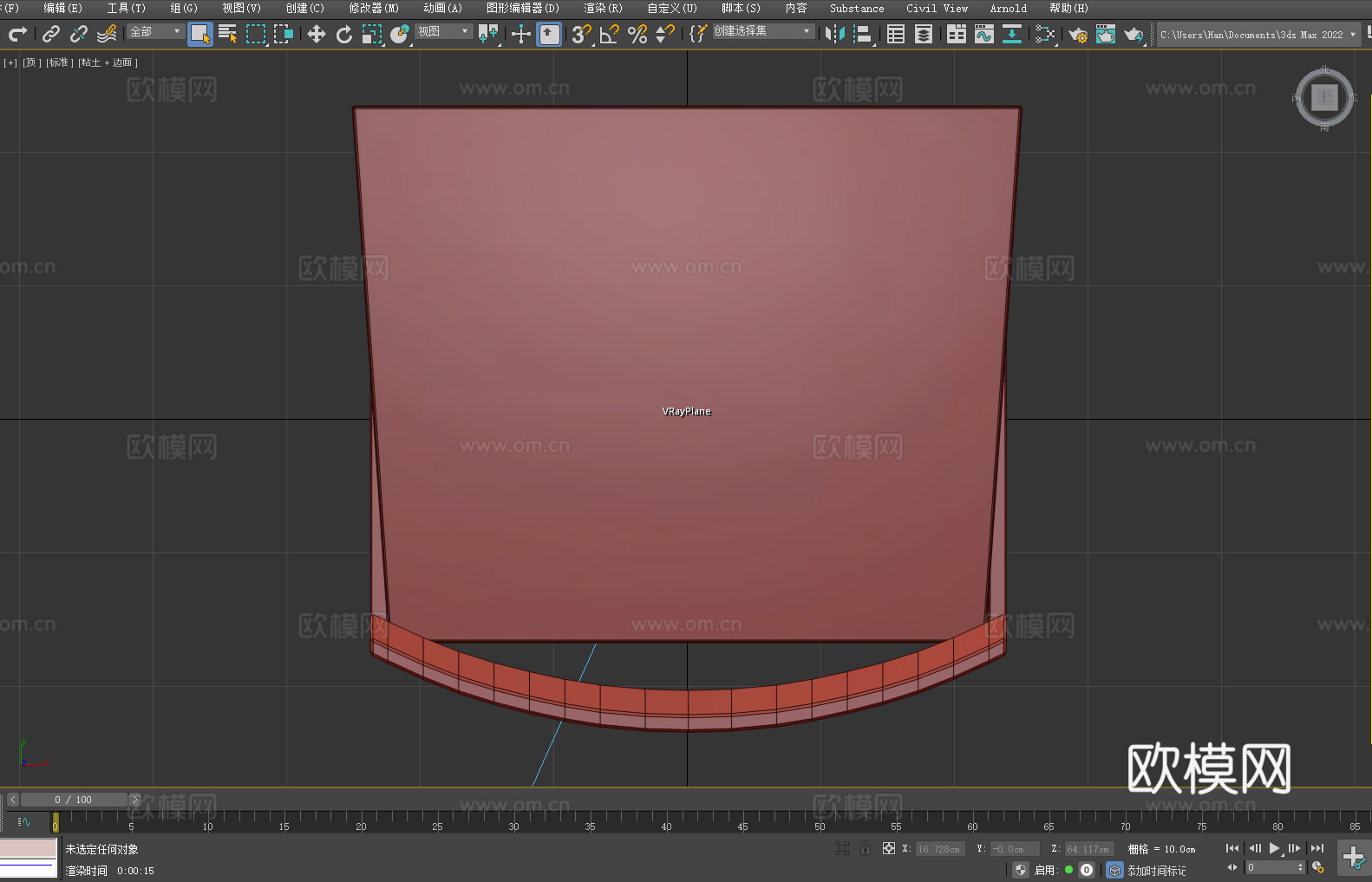Click the Schematic View download-arrow icon

(x=1012, y=34)
